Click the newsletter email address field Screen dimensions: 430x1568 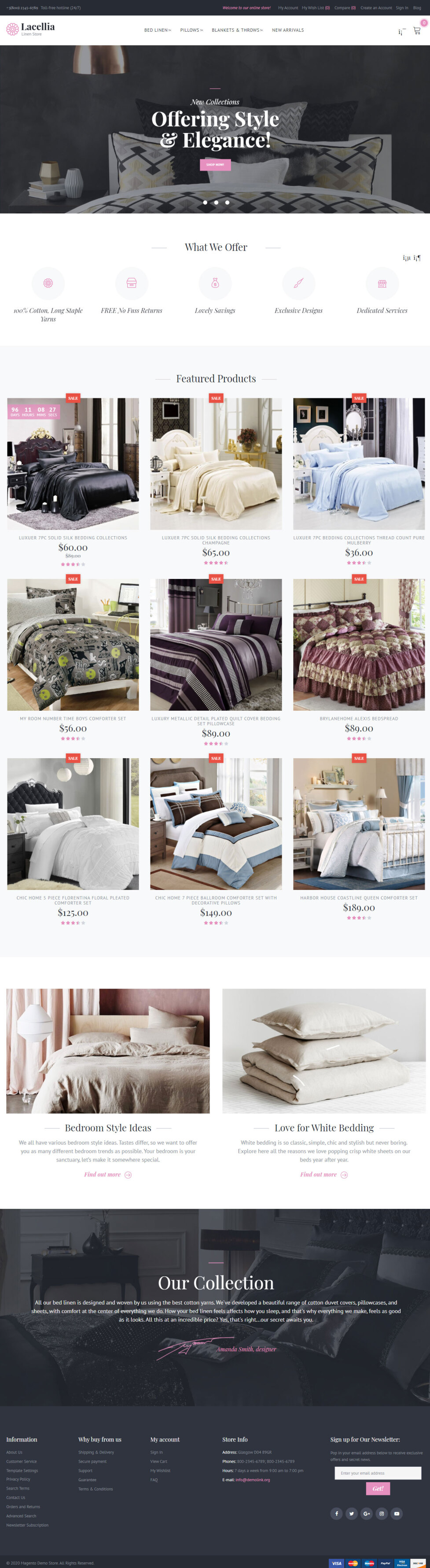[x=378, y=1473]
